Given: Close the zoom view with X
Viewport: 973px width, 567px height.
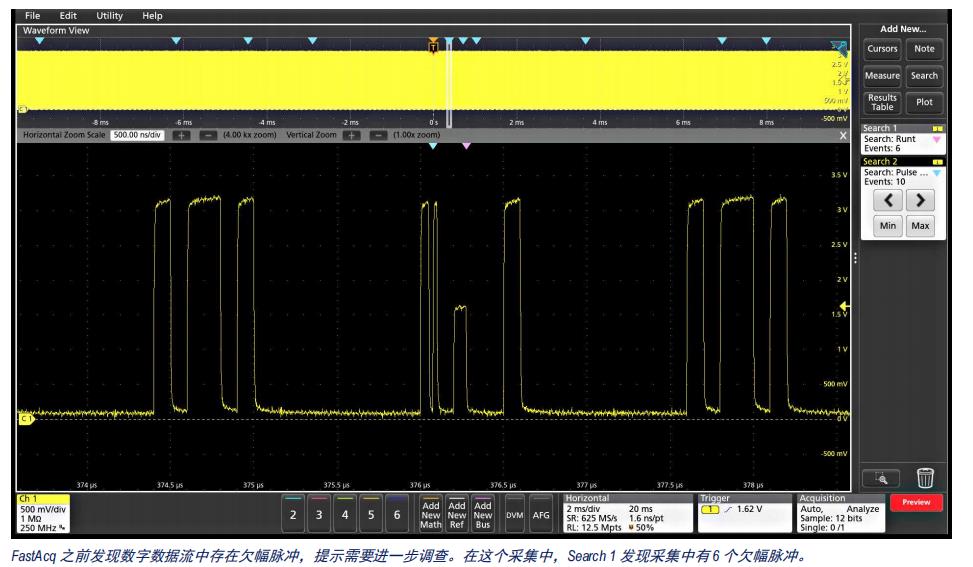Looking at the screenshot, I should 843,134.
